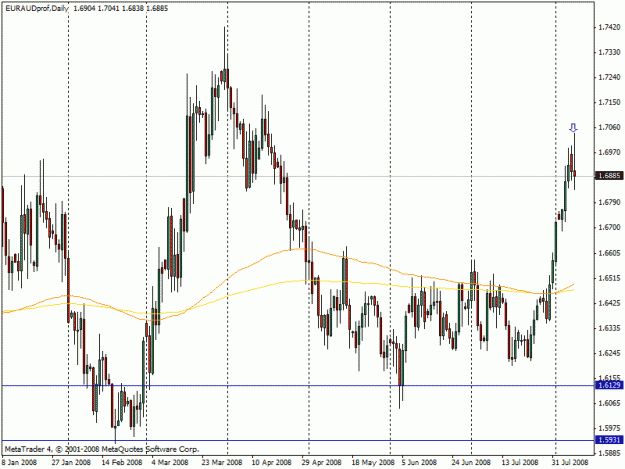Click the 1.7420 price scale value
The image size is (625, 469).
610,27
